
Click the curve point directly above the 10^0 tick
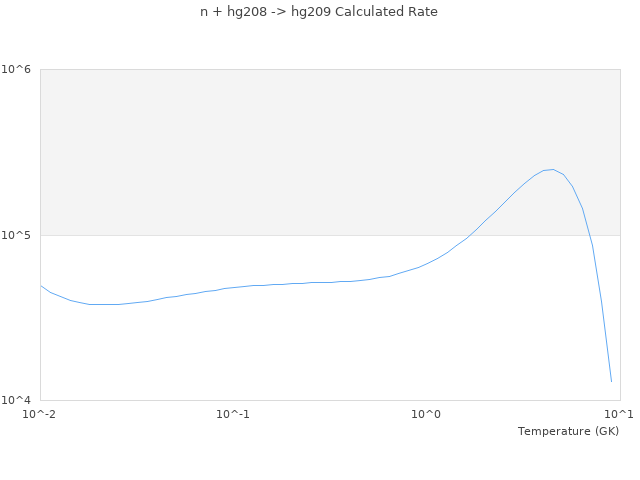(x=426, y=264)
